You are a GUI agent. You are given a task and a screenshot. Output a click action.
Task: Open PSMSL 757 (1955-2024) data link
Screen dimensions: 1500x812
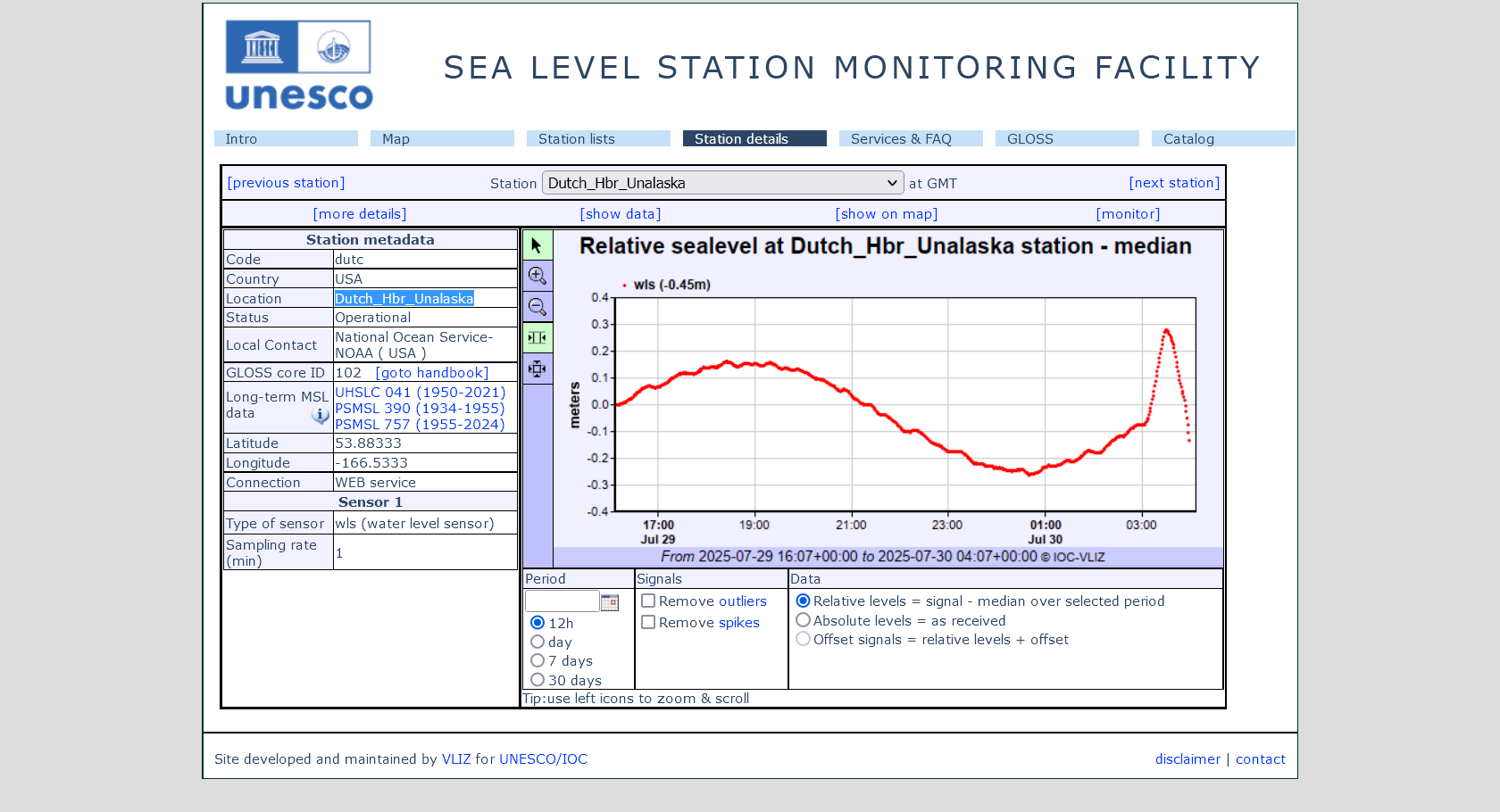(x=420, y=425)
